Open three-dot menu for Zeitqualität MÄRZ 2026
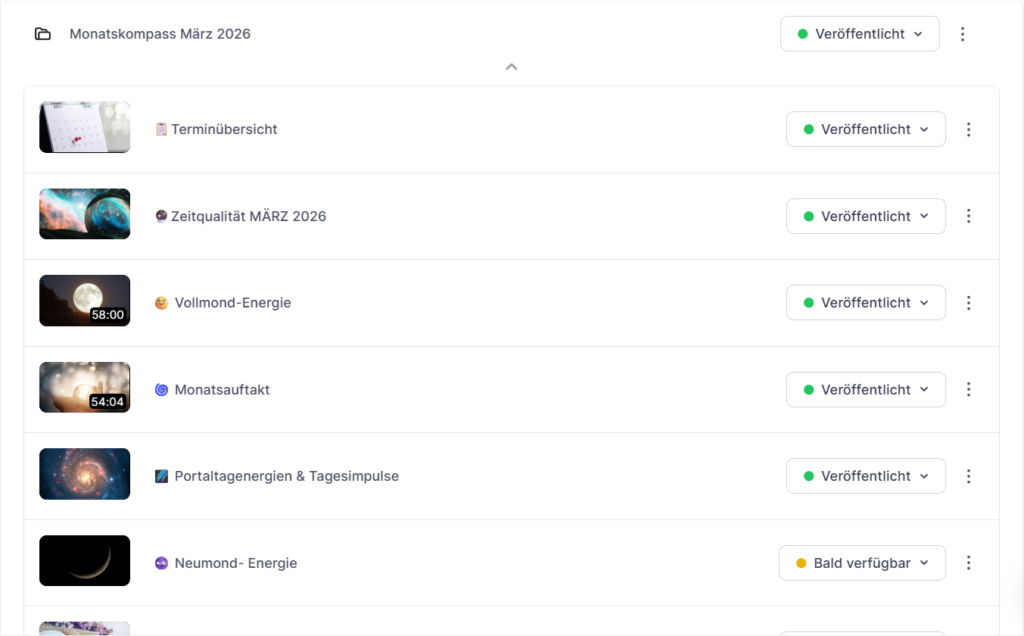This screenshot has width=1024, height=636. click(967, 216)
